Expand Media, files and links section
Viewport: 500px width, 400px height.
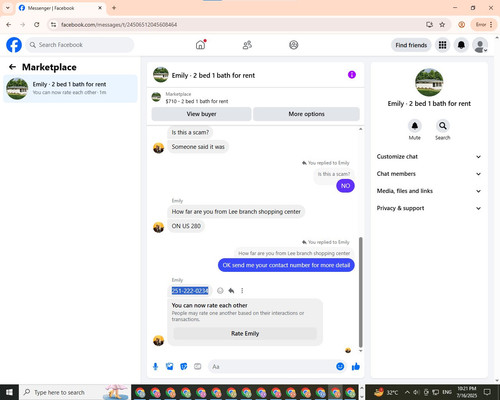[x=429, y=191]
